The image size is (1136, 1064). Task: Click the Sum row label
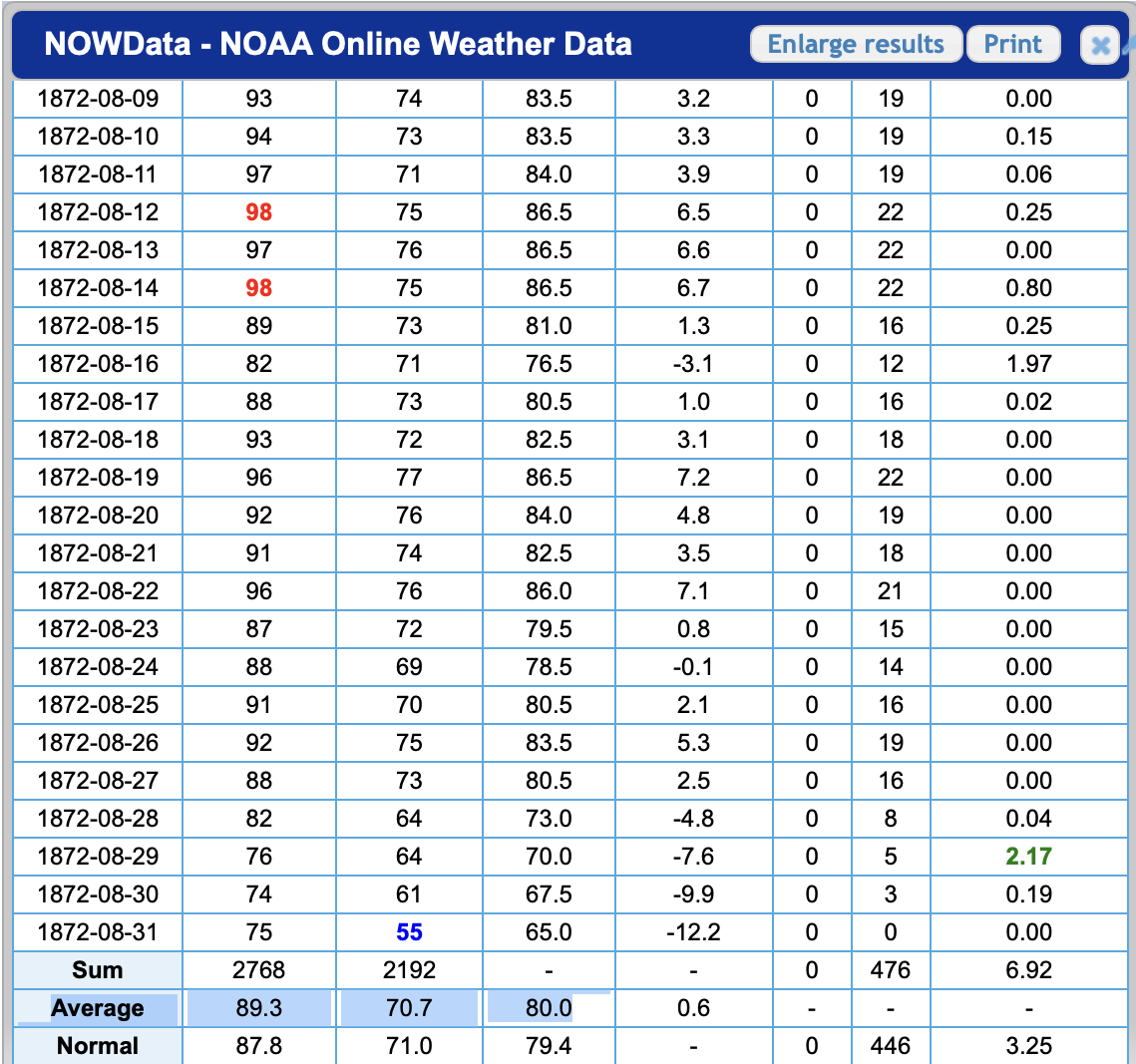pyautogui.click(x=98, y=970)
